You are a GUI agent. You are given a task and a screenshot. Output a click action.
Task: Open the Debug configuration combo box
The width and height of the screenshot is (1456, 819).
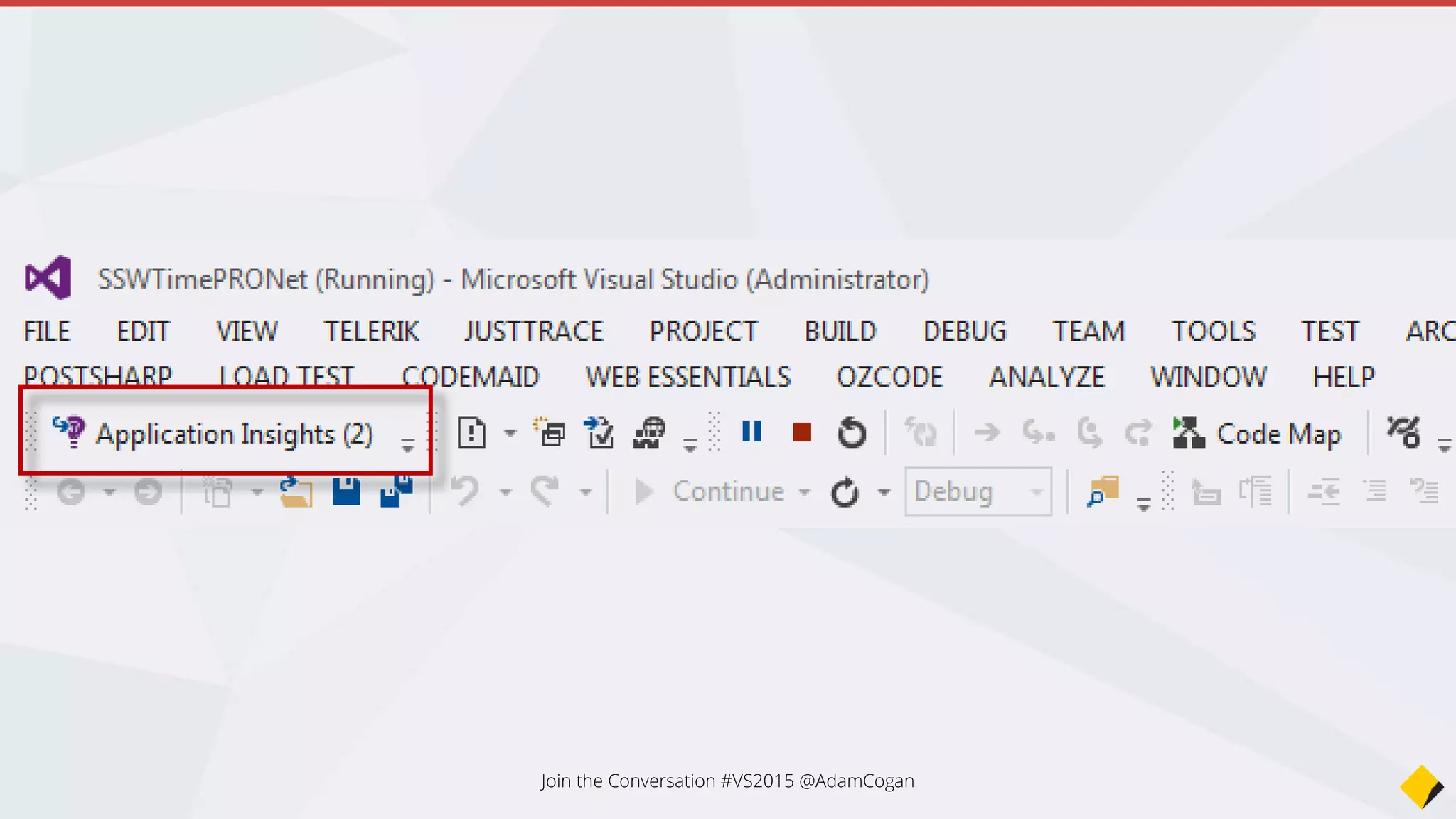click(x=978, y=491)
